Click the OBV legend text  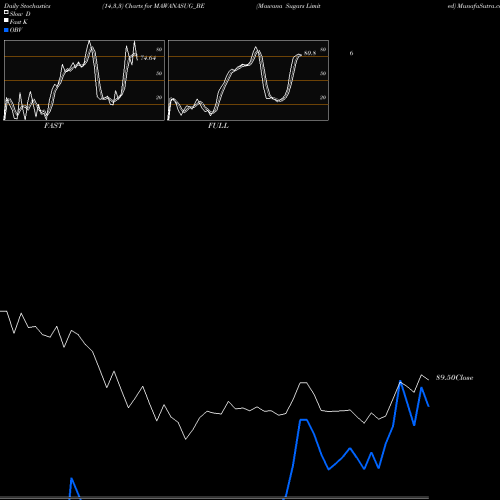click(x=16, y=30)
